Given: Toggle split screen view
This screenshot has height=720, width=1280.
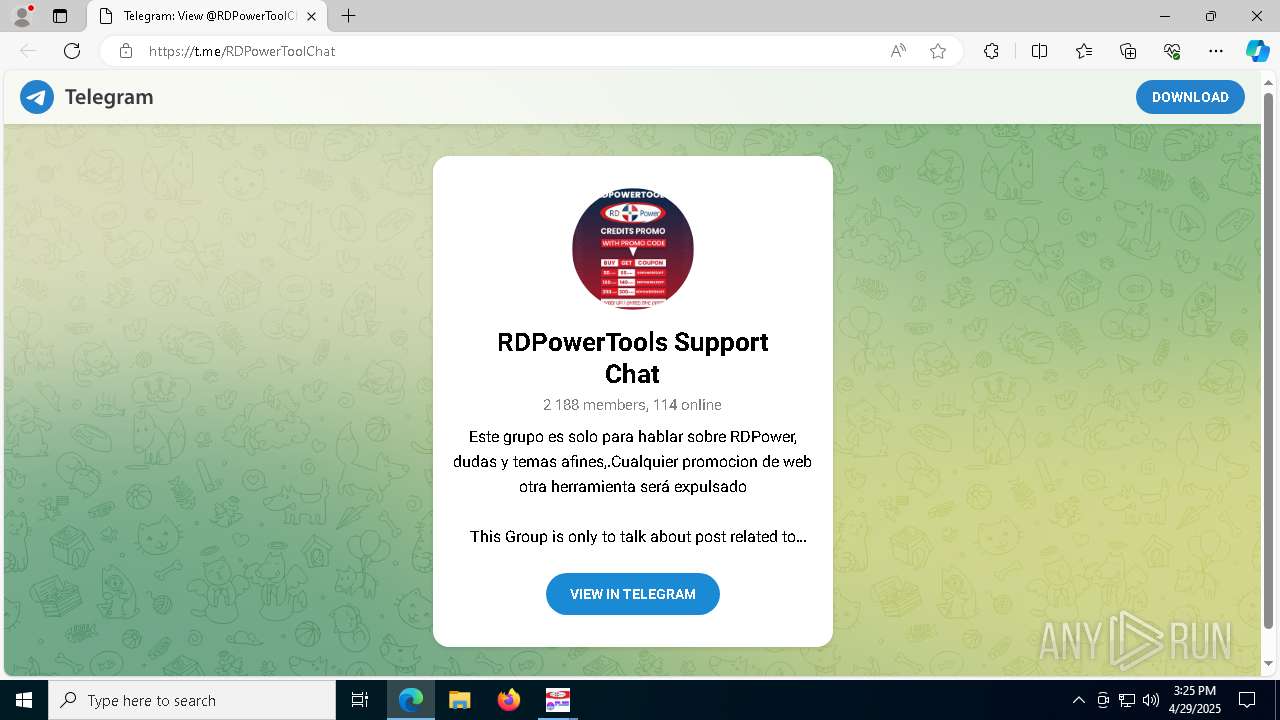Looking at the screenshot, I should [1039, 51].
